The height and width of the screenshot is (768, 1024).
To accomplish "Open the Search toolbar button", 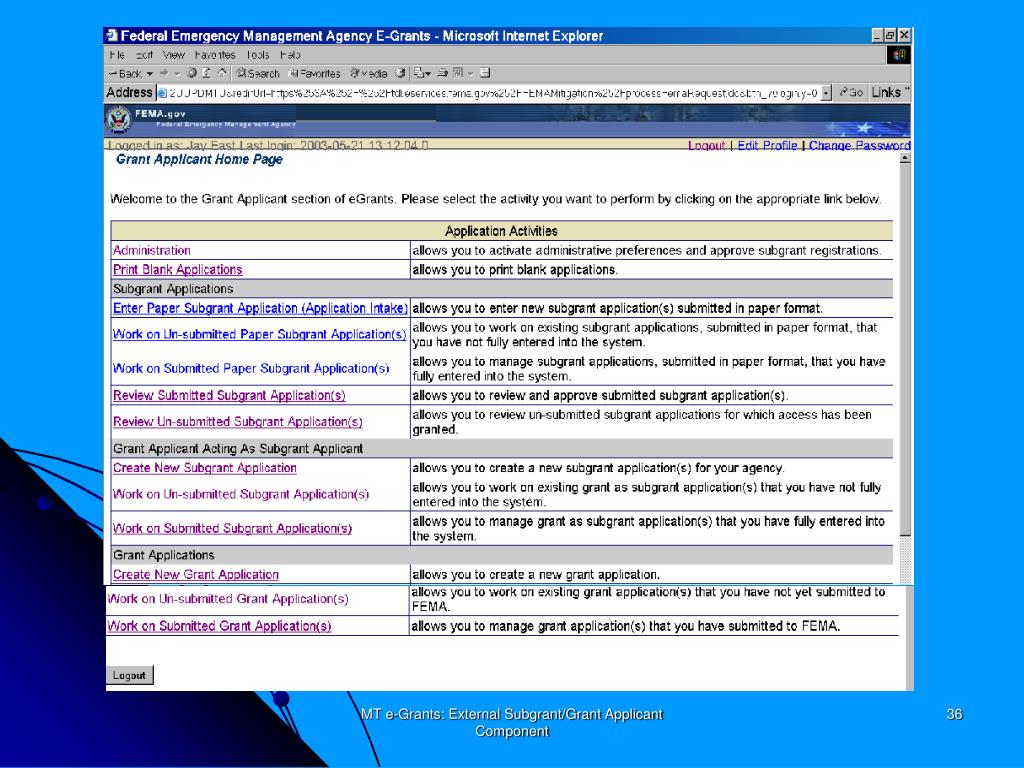I will point(257,74).
